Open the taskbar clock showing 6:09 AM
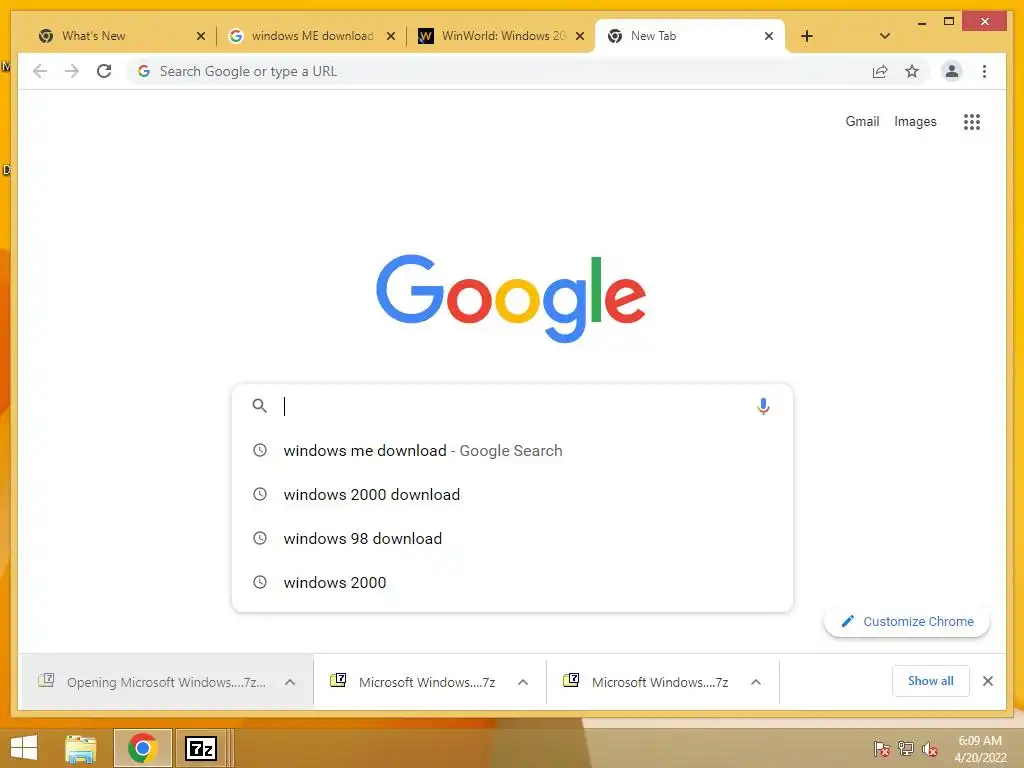This screenshot has width=1024, height=768. [x=980, y=749]
